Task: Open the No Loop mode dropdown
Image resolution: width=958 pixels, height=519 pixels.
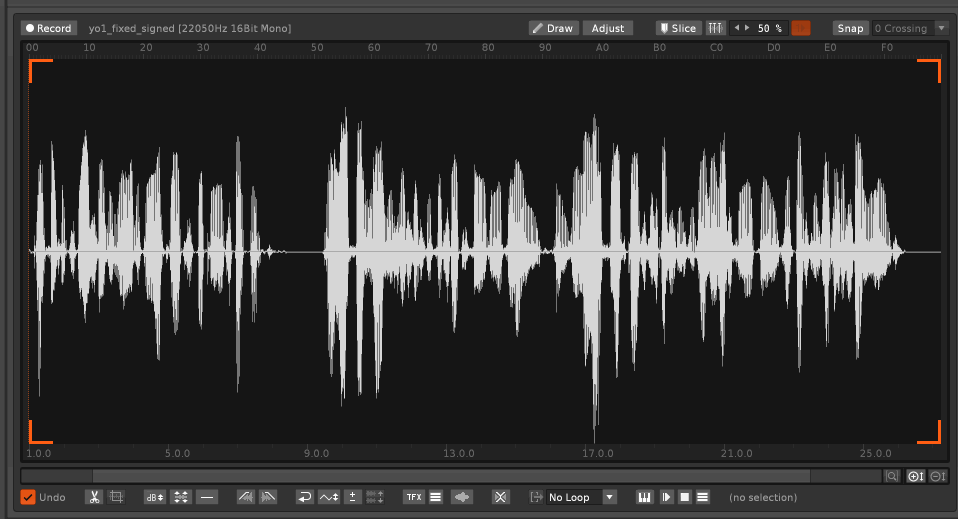Action: (x=580, y=497)
